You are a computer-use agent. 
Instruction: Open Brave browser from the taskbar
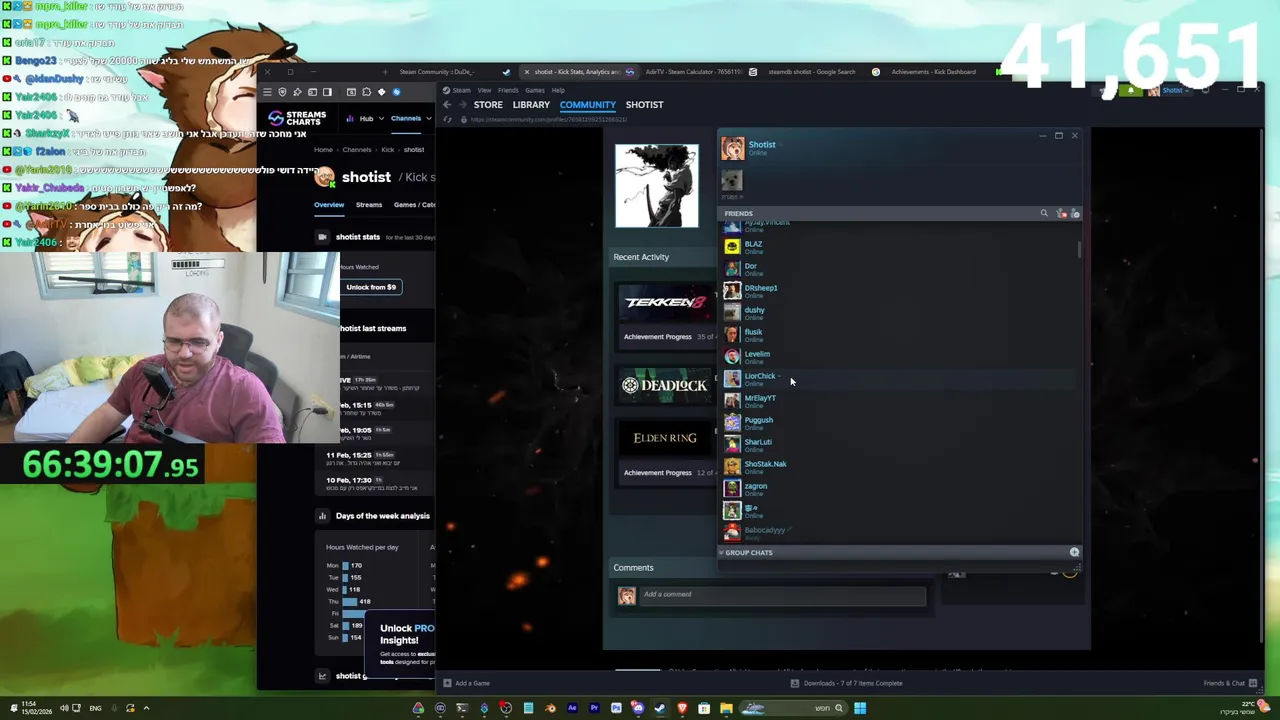click(682, 708)
